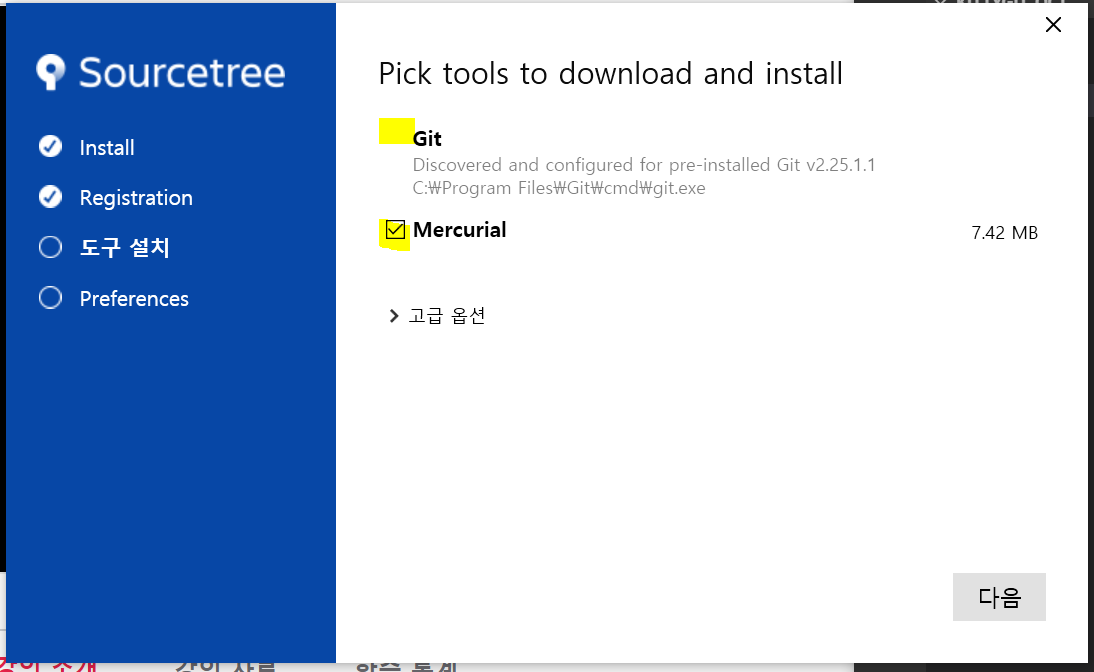
Task: Click the 7.42 MB size text
Action: tap(1005, 232)
